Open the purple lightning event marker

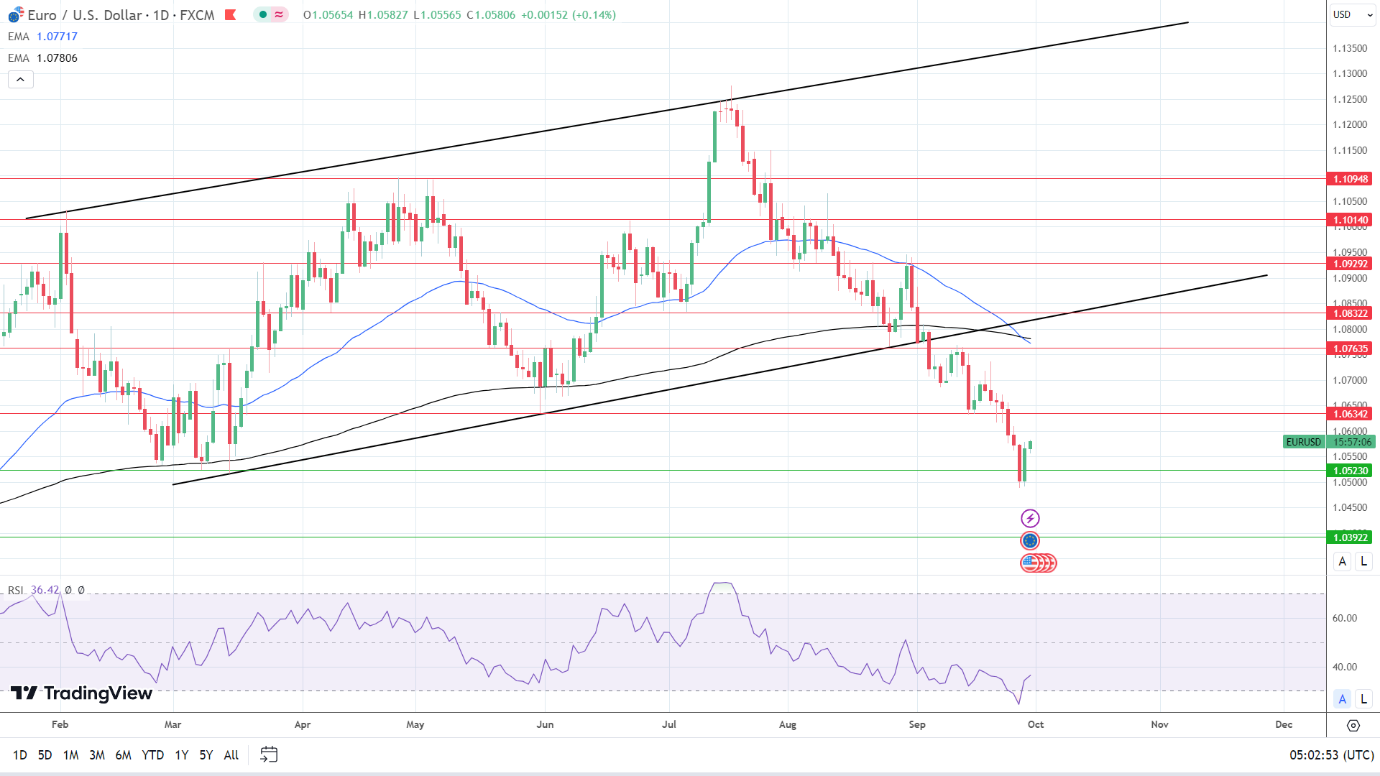coord(1030,518)
